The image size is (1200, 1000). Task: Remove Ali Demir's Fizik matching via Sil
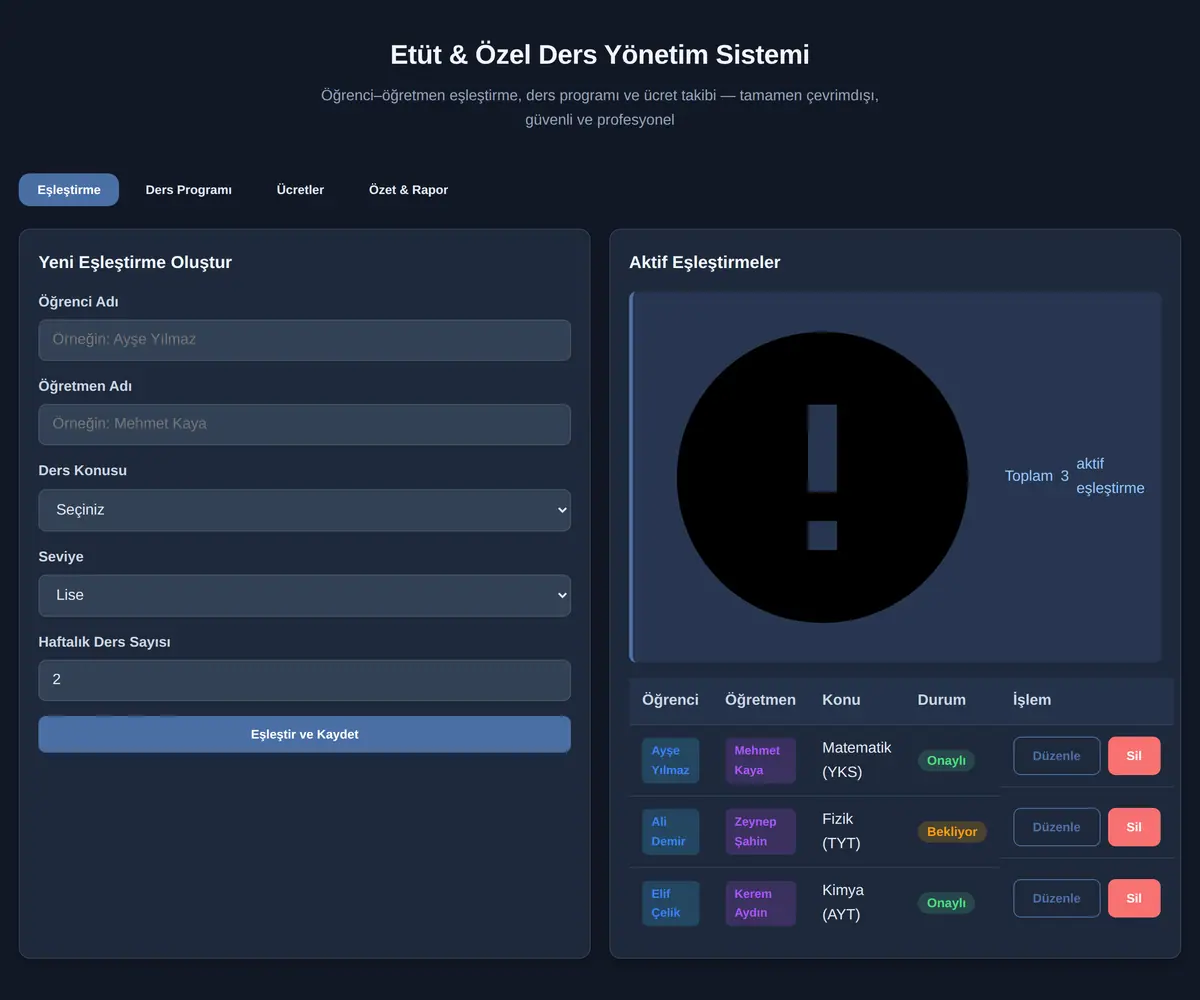[1134, 827]
